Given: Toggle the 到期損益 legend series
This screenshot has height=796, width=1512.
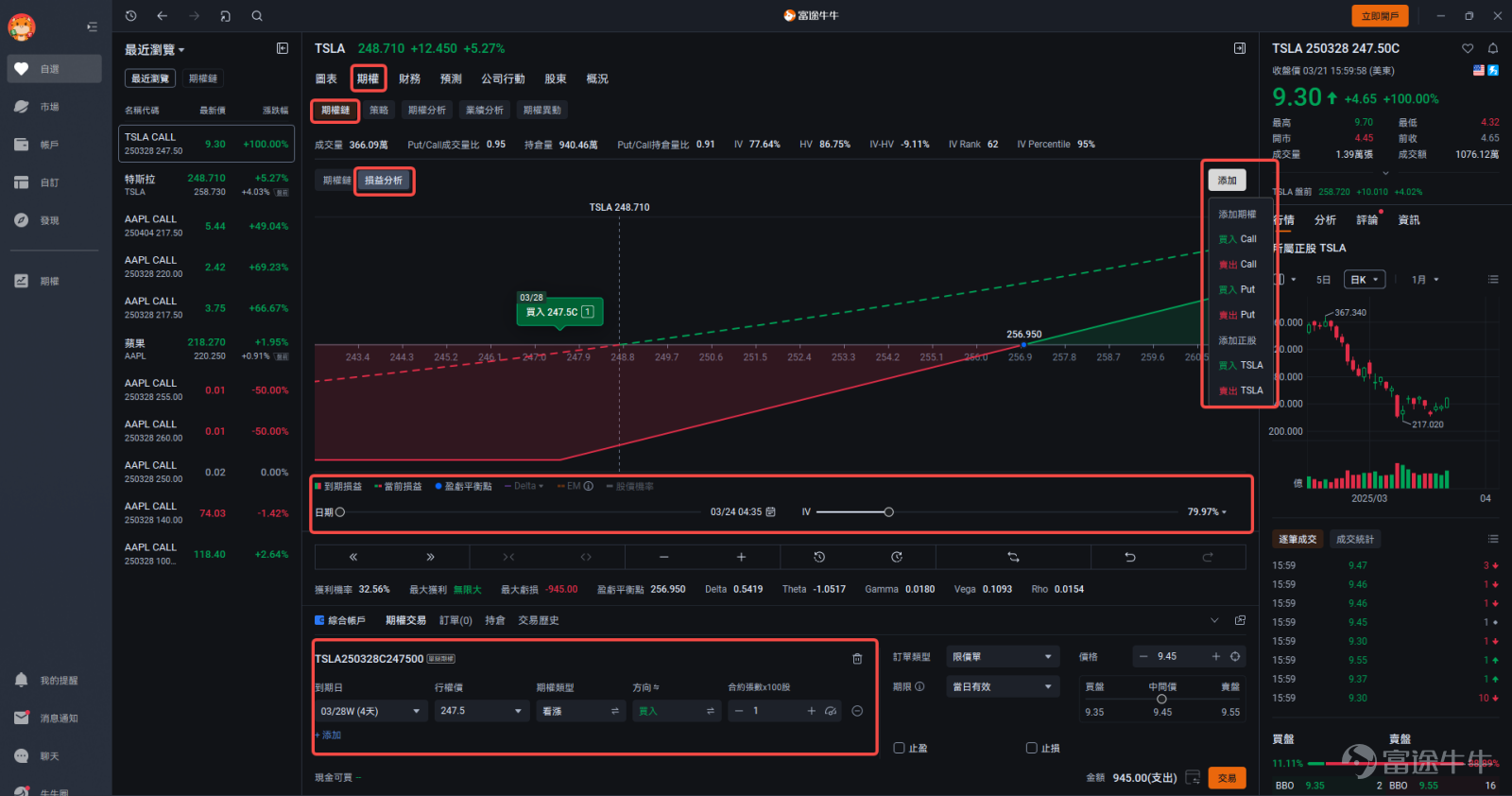Looking at the screenshot, I should (338, 486).
